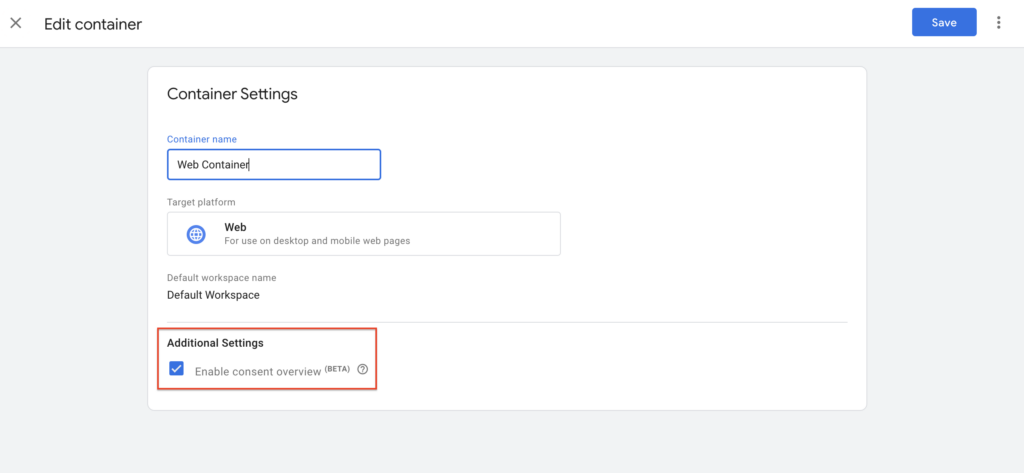Click the globe icon for Web platform

pyautogui.click(x=196, y=234)
